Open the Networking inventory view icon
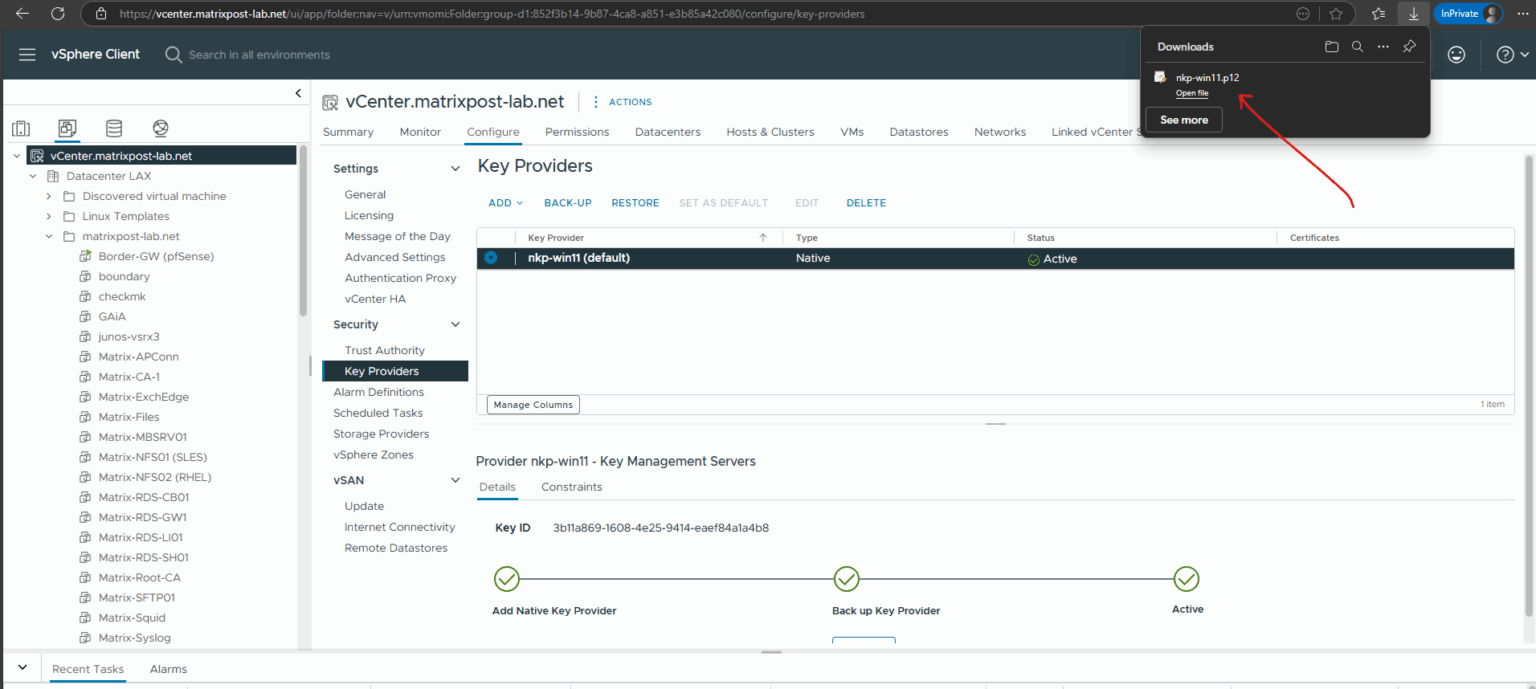The width and height of the screenshot is (1536, 689). pos(160,128)
